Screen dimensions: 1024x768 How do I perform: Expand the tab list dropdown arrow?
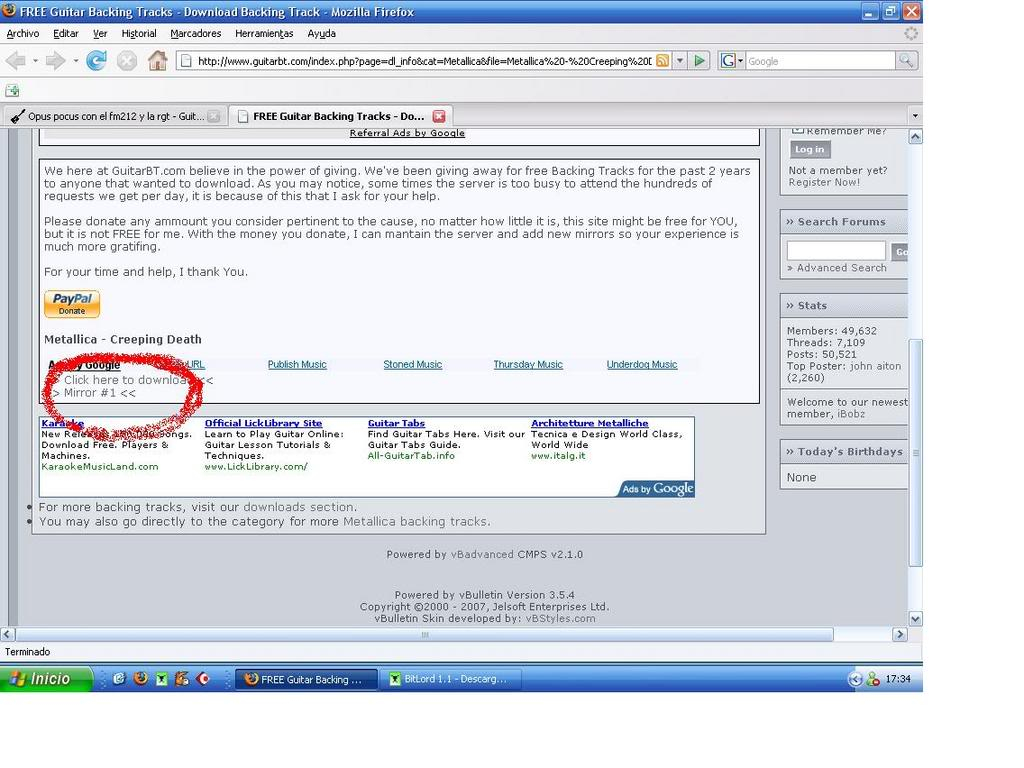click(914, 116)
